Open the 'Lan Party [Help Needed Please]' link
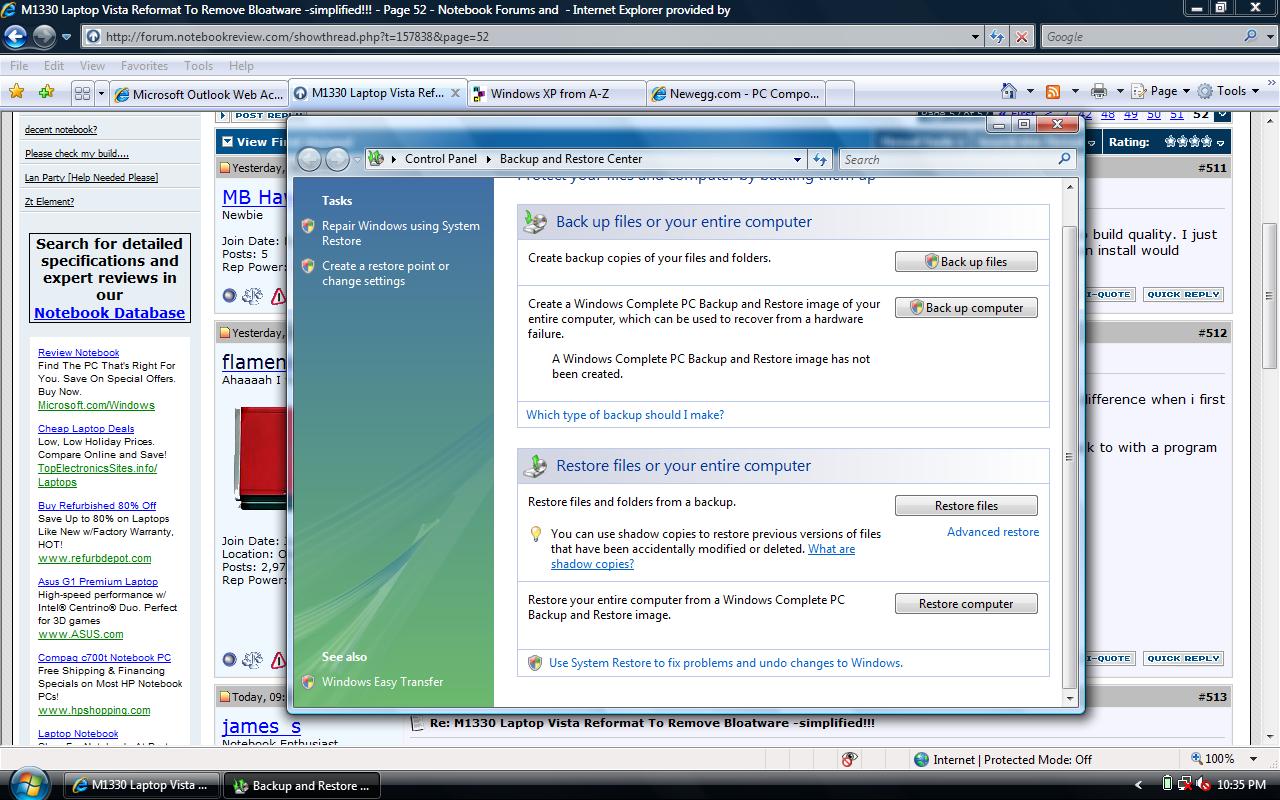This screenshot has width=1280, height=800. pos(91,178)
